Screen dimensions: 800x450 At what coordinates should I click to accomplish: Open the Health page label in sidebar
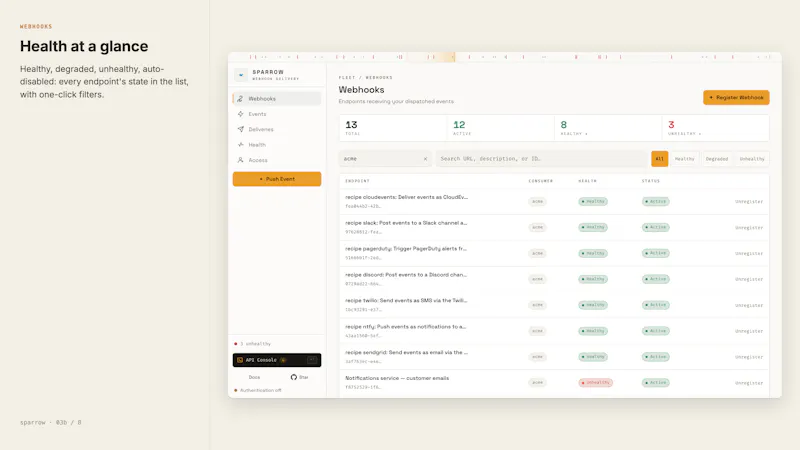257,144
